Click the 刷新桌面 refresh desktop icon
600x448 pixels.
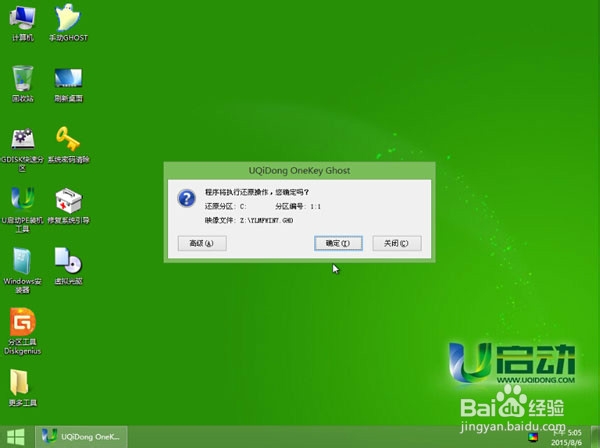click(x=68, y=85)
